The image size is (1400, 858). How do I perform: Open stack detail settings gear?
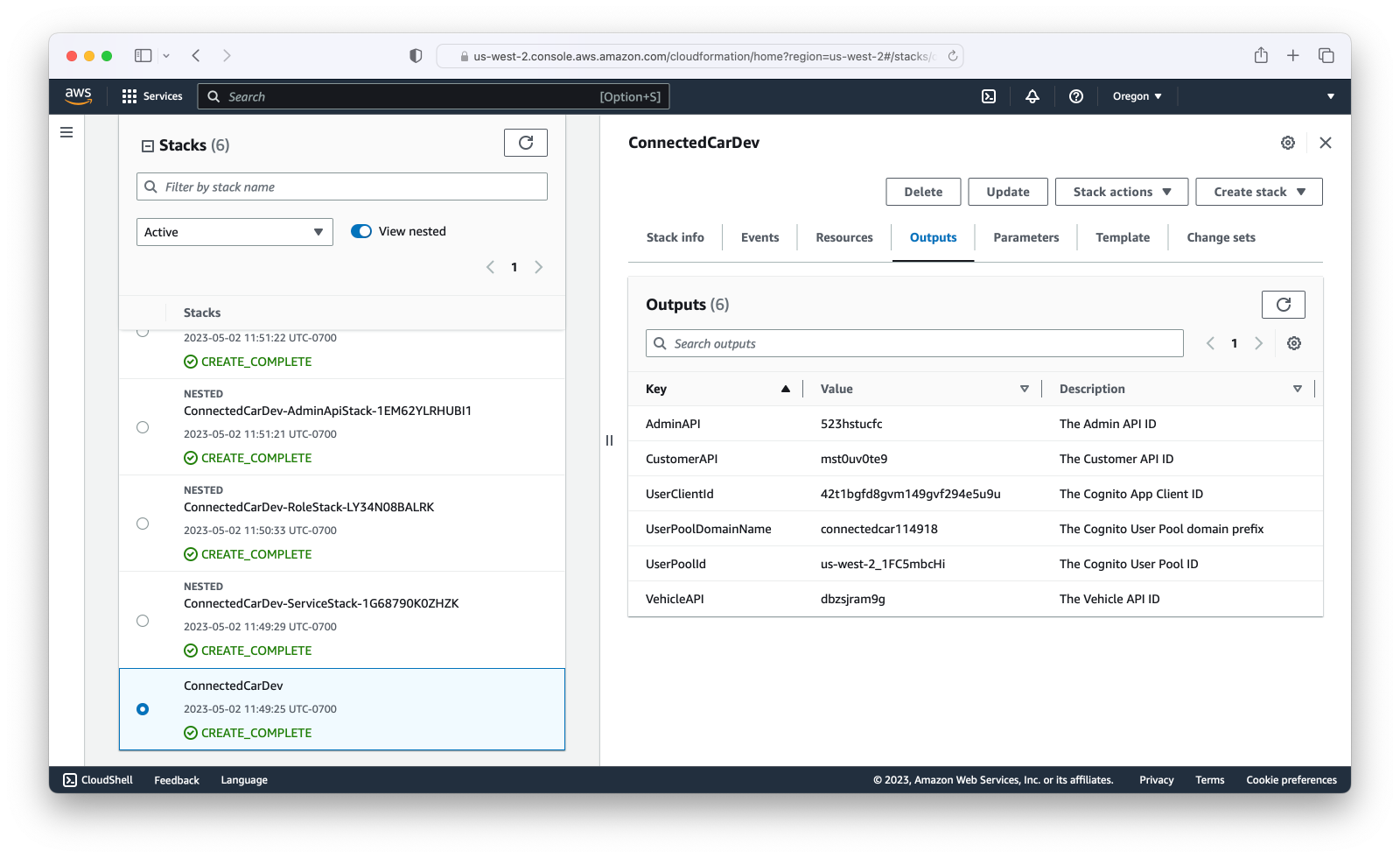click(1288, 143)
